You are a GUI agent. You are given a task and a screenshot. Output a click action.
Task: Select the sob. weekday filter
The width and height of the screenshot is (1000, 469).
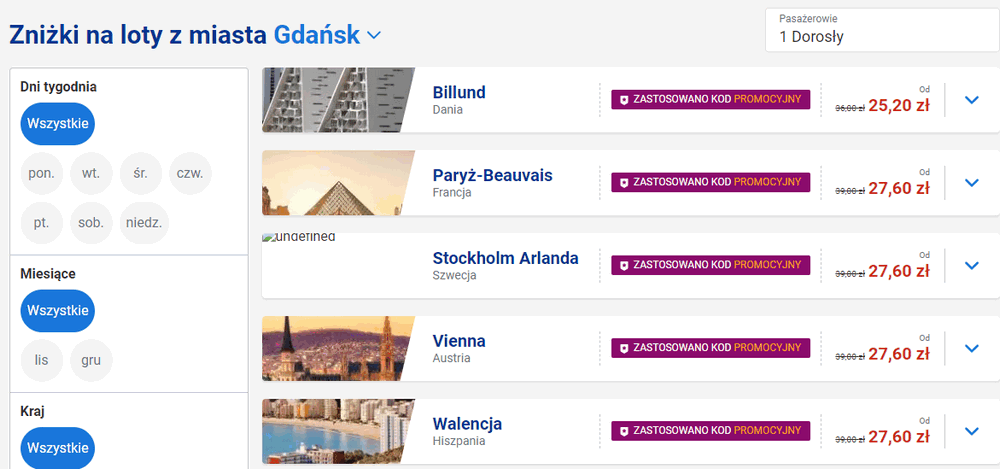point(91,223)
